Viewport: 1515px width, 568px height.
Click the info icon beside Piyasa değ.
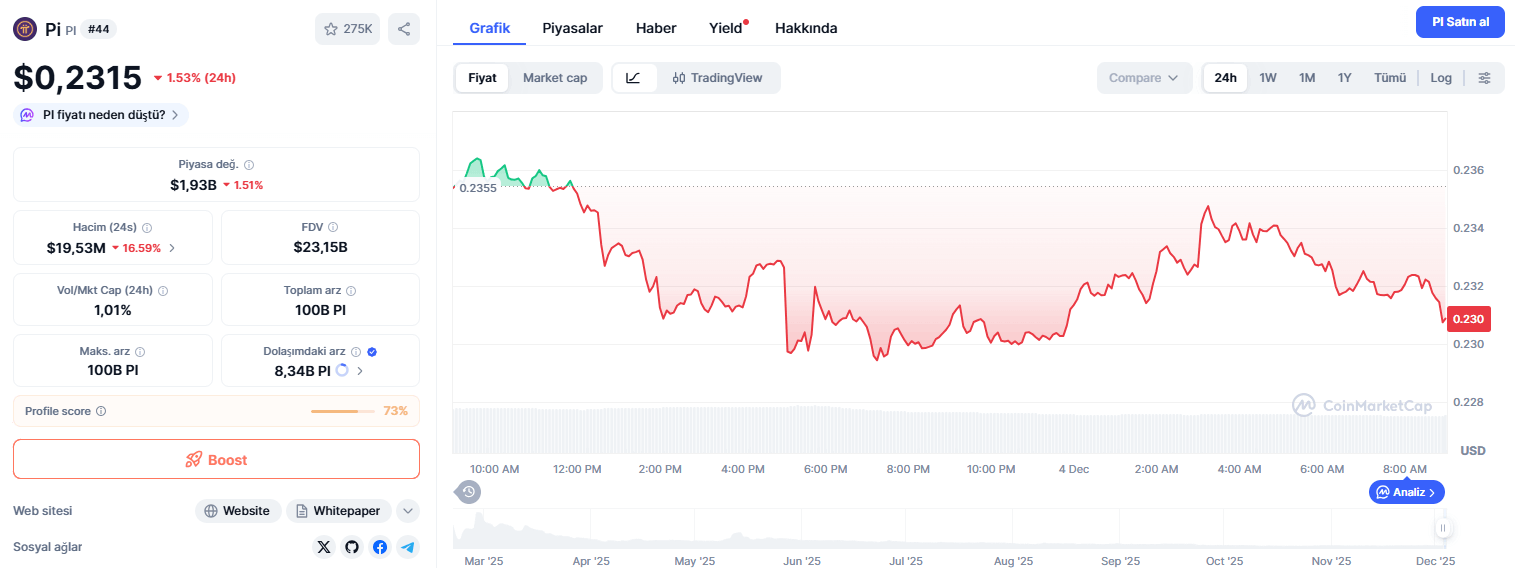click(x=249, y=165)
